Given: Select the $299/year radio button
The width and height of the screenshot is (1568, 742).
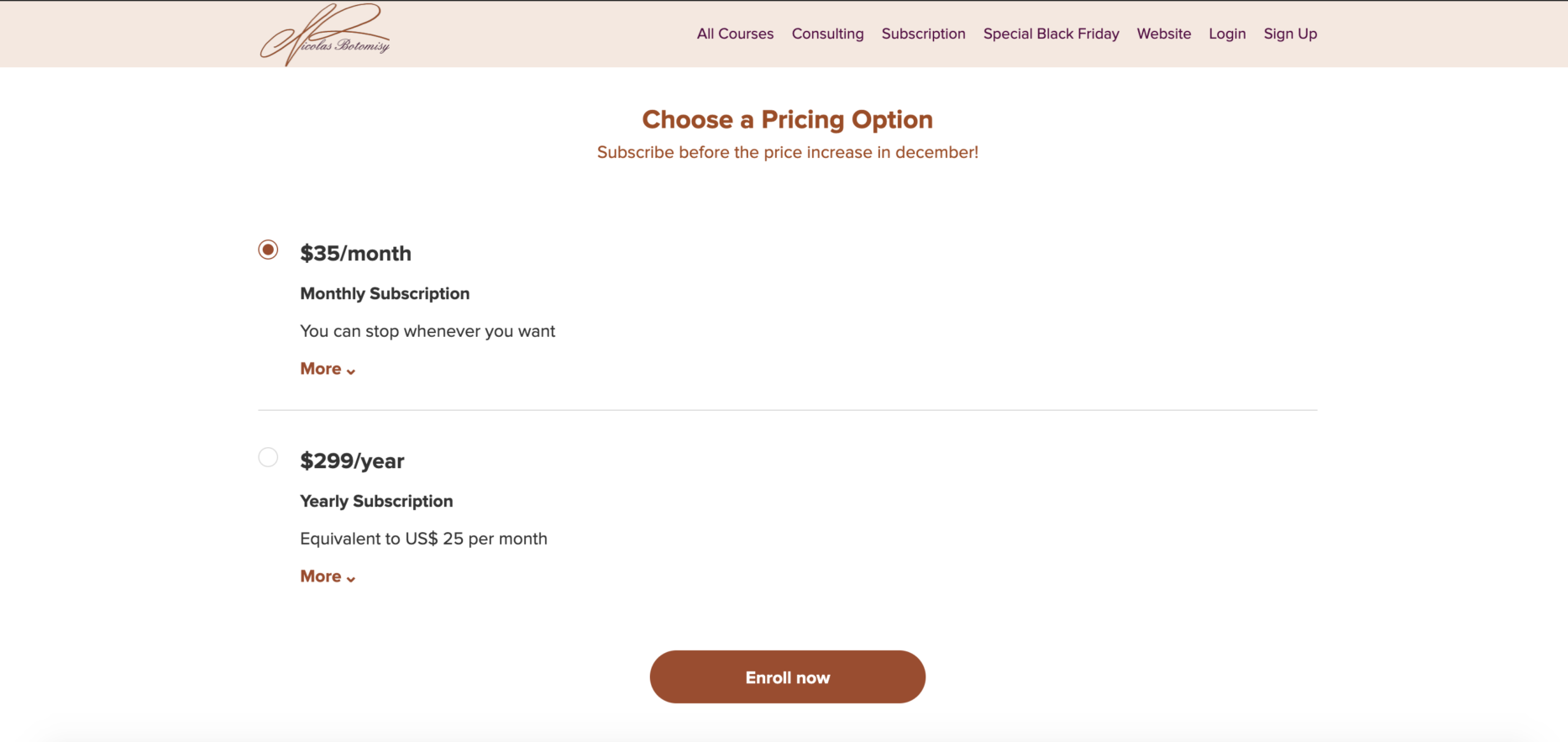Looking at the screenshot, I should (268, 457).
